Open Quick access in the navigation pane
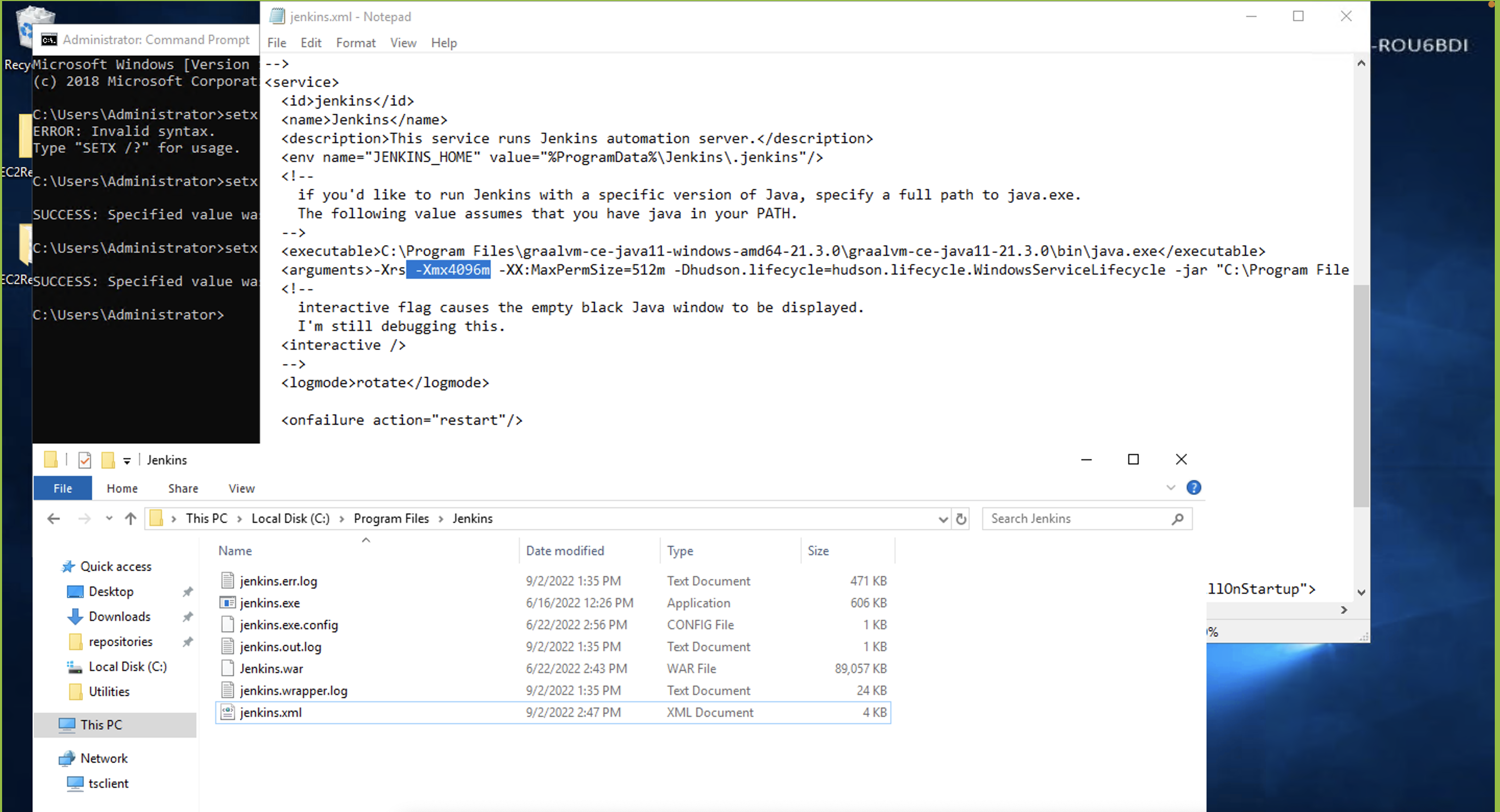 click(115, 566)
